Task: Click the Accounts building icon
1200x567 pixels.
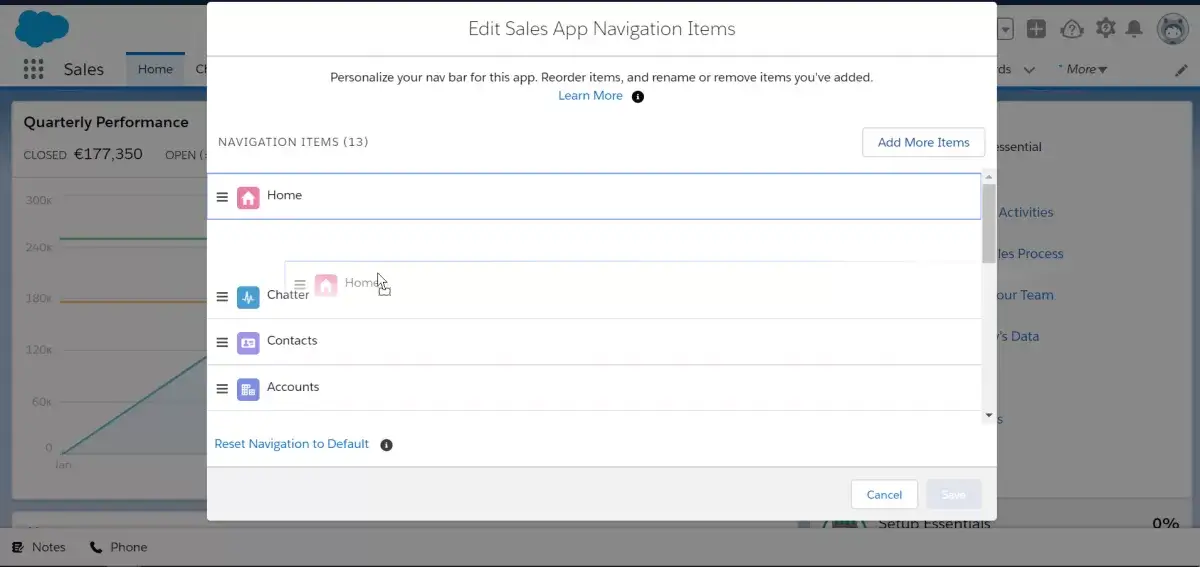Action: 248,389
